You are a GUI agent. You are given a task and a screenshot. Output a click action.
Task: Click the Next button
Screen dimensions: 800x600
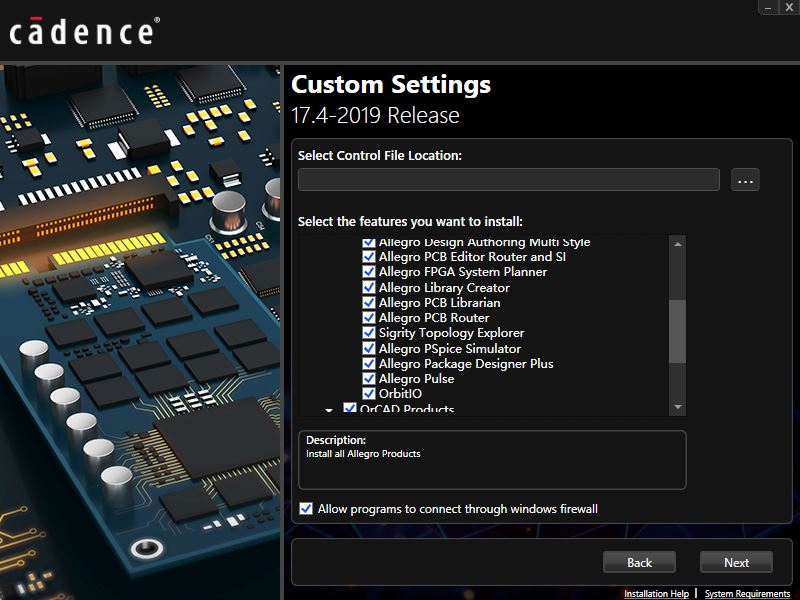736,562
